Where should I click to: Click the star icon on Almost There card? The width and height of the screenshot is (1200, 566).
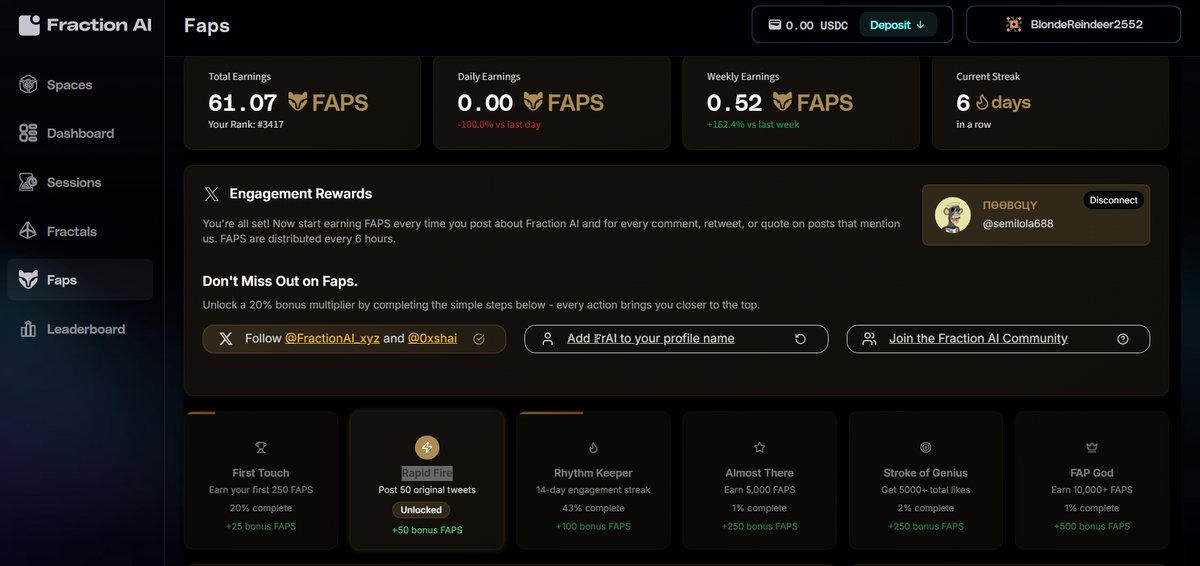click(x=759, y=447)
